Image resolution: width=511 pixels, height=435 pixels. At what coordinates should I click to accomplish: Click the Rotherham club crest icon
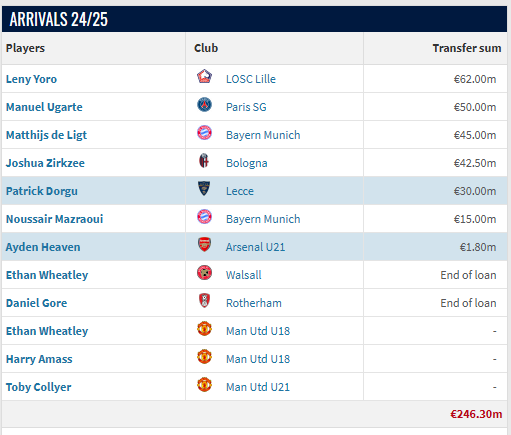(x=204, y=300)
